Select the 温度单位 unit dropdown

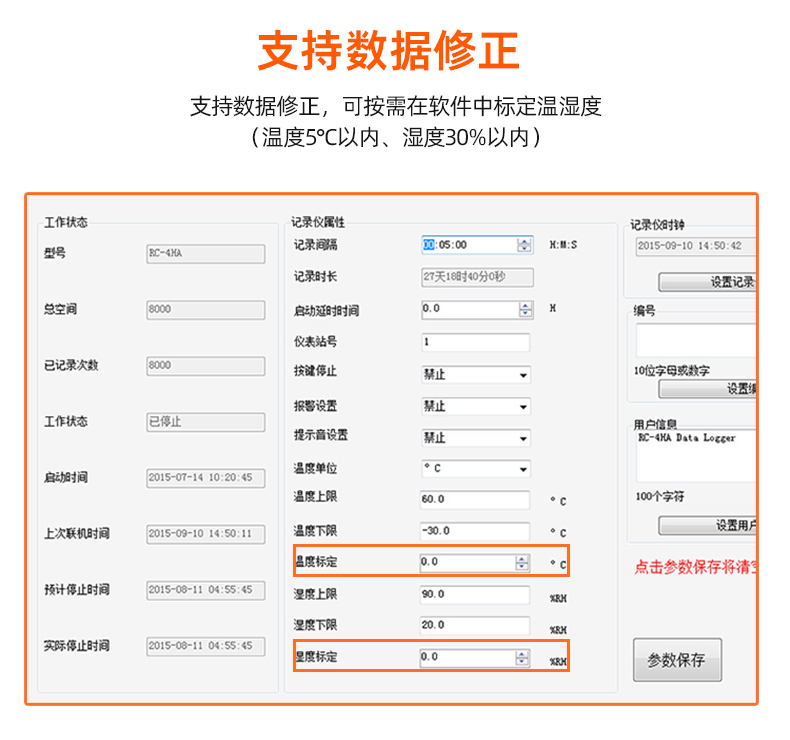475,469
